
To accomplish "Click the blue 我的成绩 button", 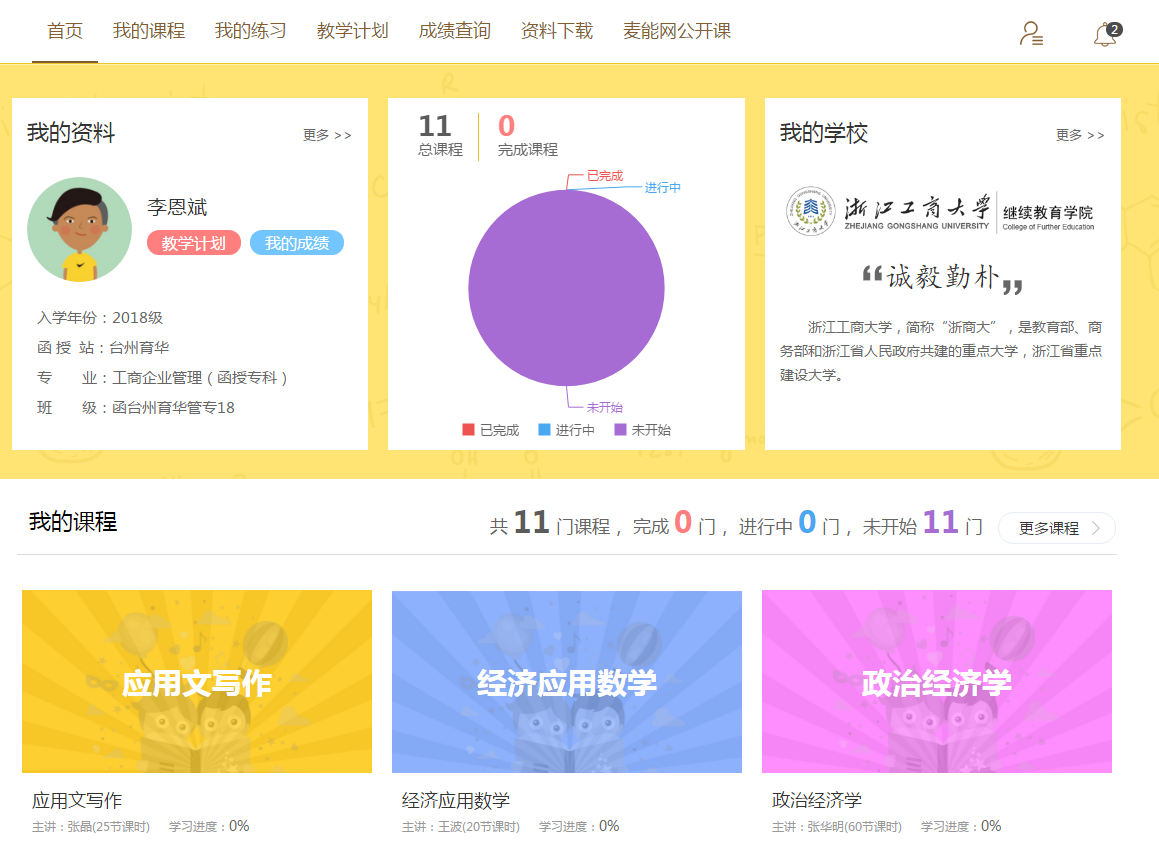I will [297, 243].
